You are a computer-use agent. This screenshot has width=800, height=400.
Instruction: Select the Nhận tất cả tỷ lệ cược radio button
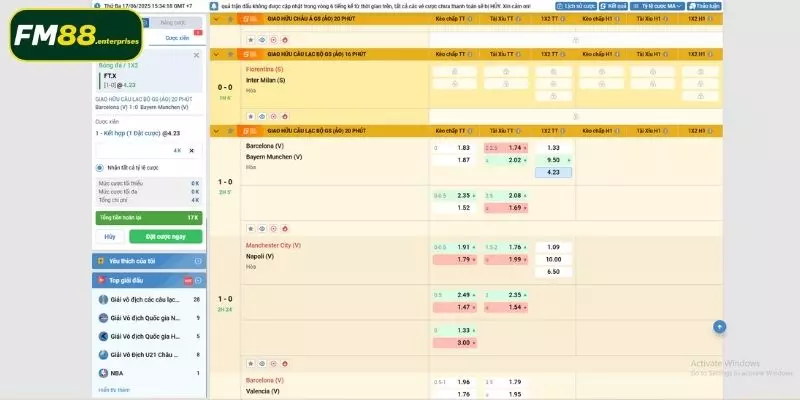99,167
